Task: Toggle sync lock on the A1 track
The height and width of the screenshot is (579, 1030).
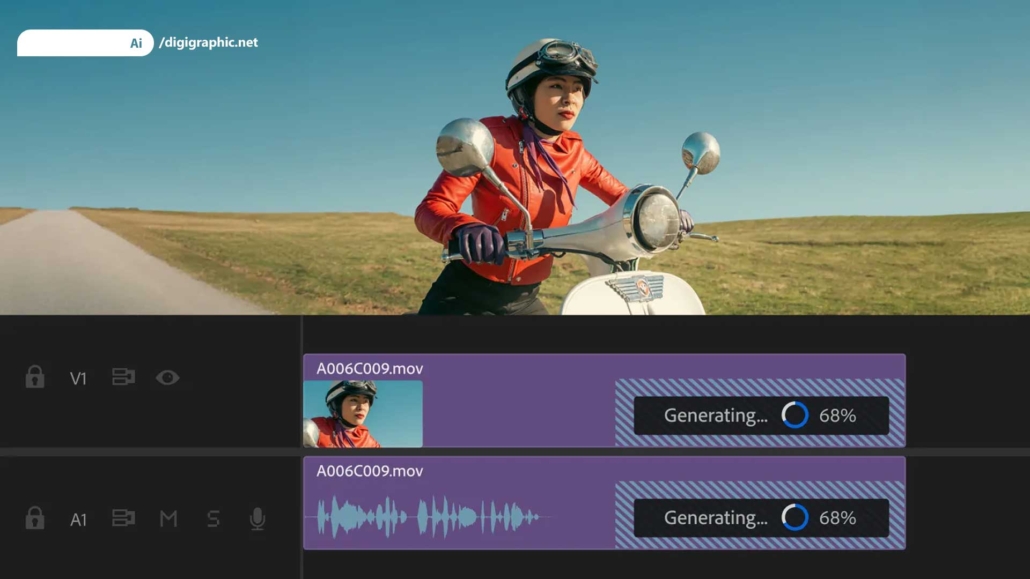Action: [x=123, y=519]
